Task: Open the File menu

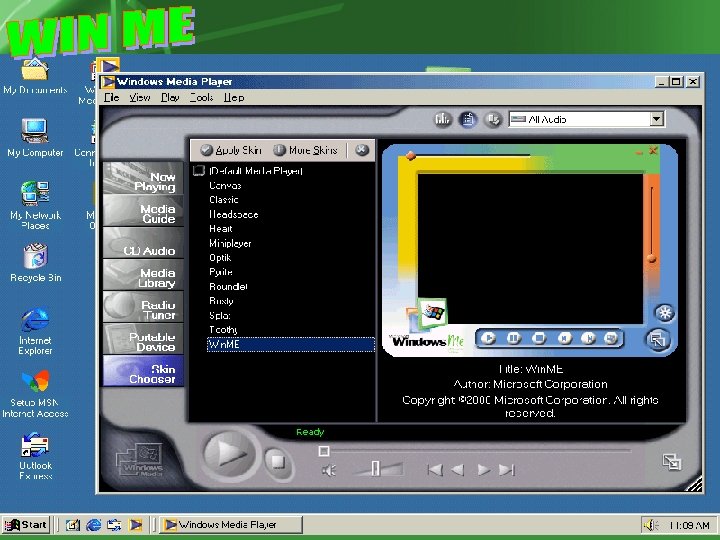Action: click(112, 97)
